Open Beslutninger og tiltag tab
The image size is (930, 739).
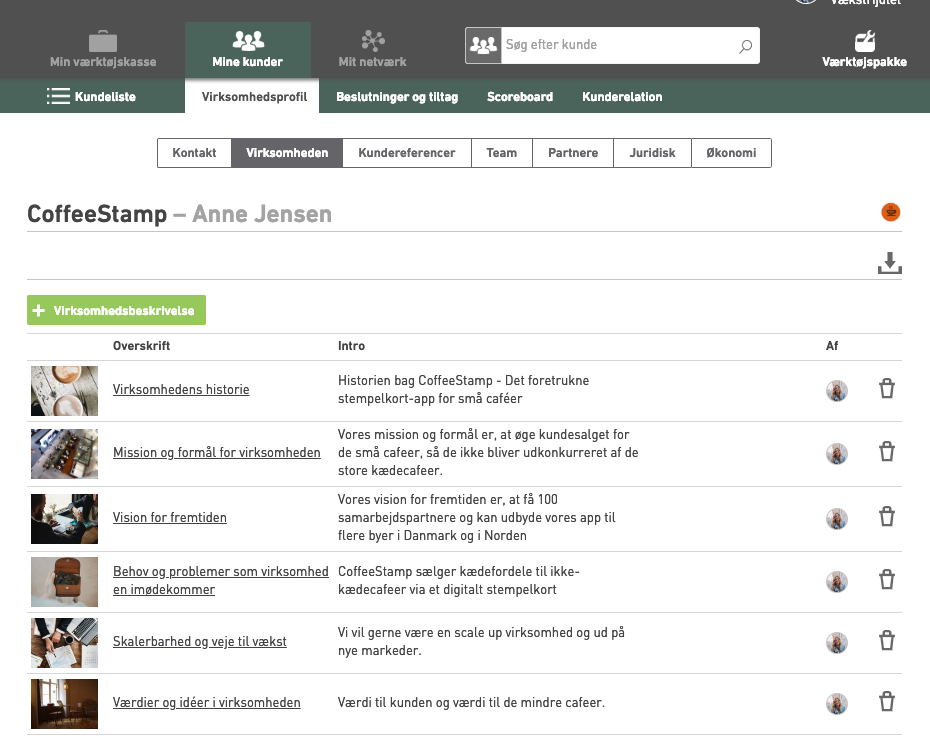[x=397, y=97]
